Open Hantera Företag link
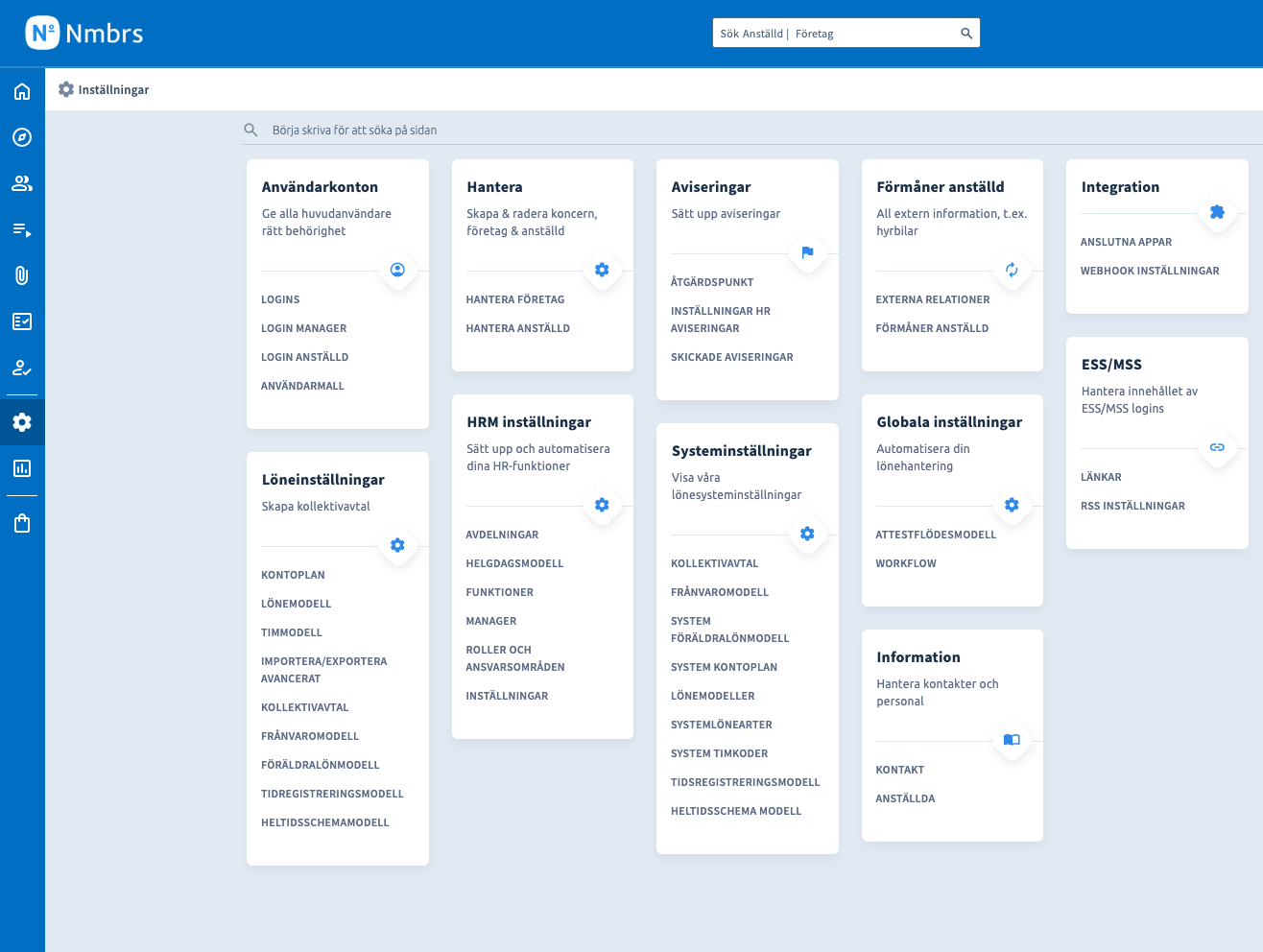Viewport: 1263px width, 952px height. point(515,299)
